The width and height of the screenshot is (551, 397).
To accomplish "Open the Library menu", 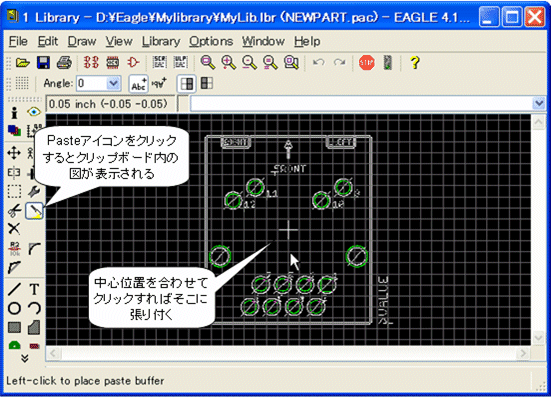I will [161, 41].
